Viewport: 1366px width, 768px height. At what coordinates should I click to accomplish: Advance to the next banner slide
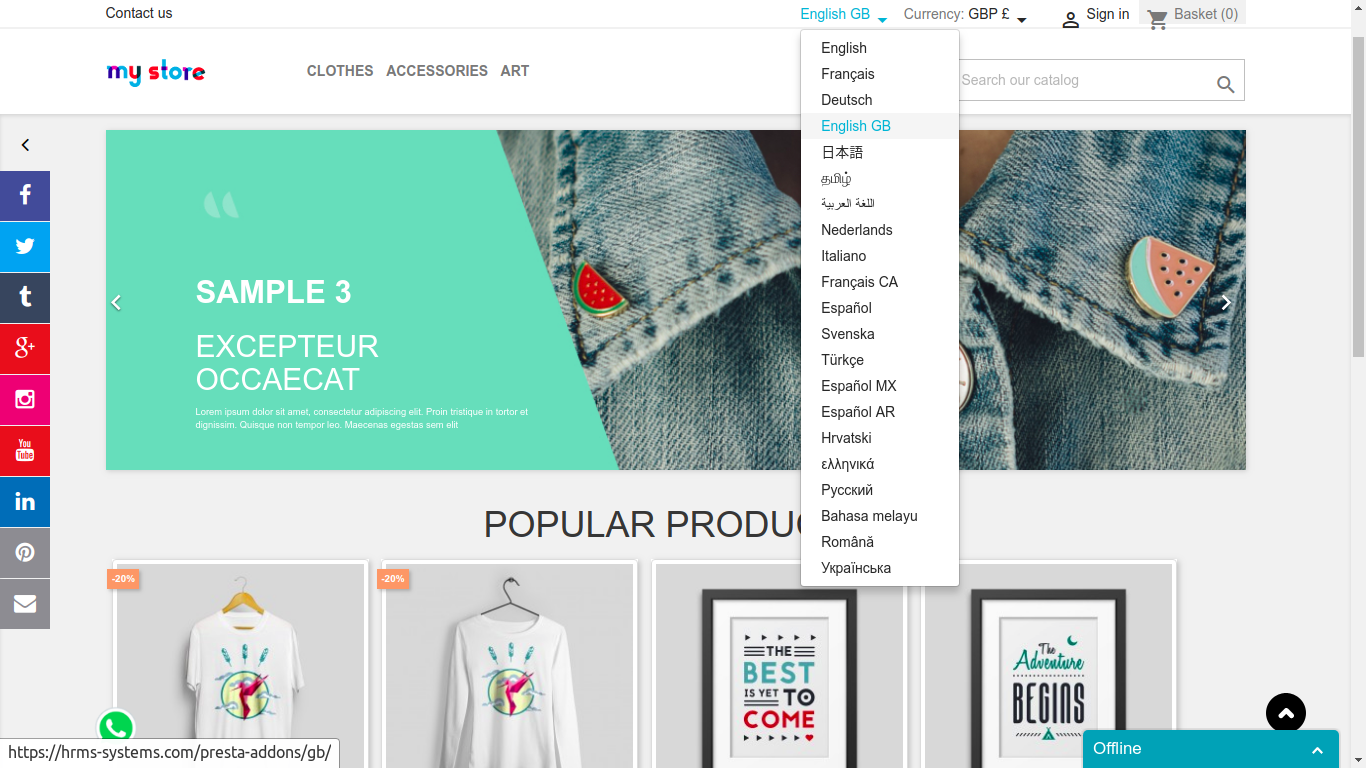(x=1226, y=302)
